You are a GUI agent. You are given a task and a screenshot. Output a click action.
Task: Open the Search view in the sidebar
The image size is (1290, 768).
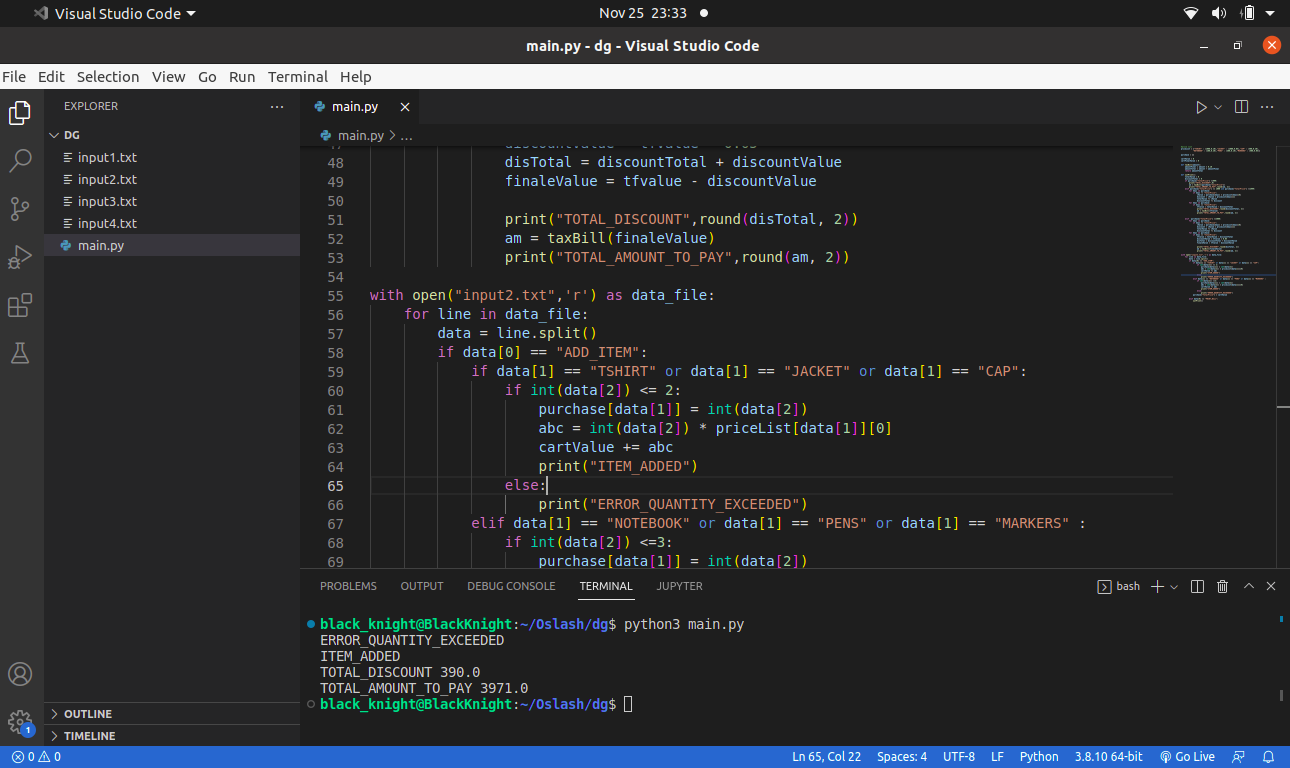pos(20,161)
